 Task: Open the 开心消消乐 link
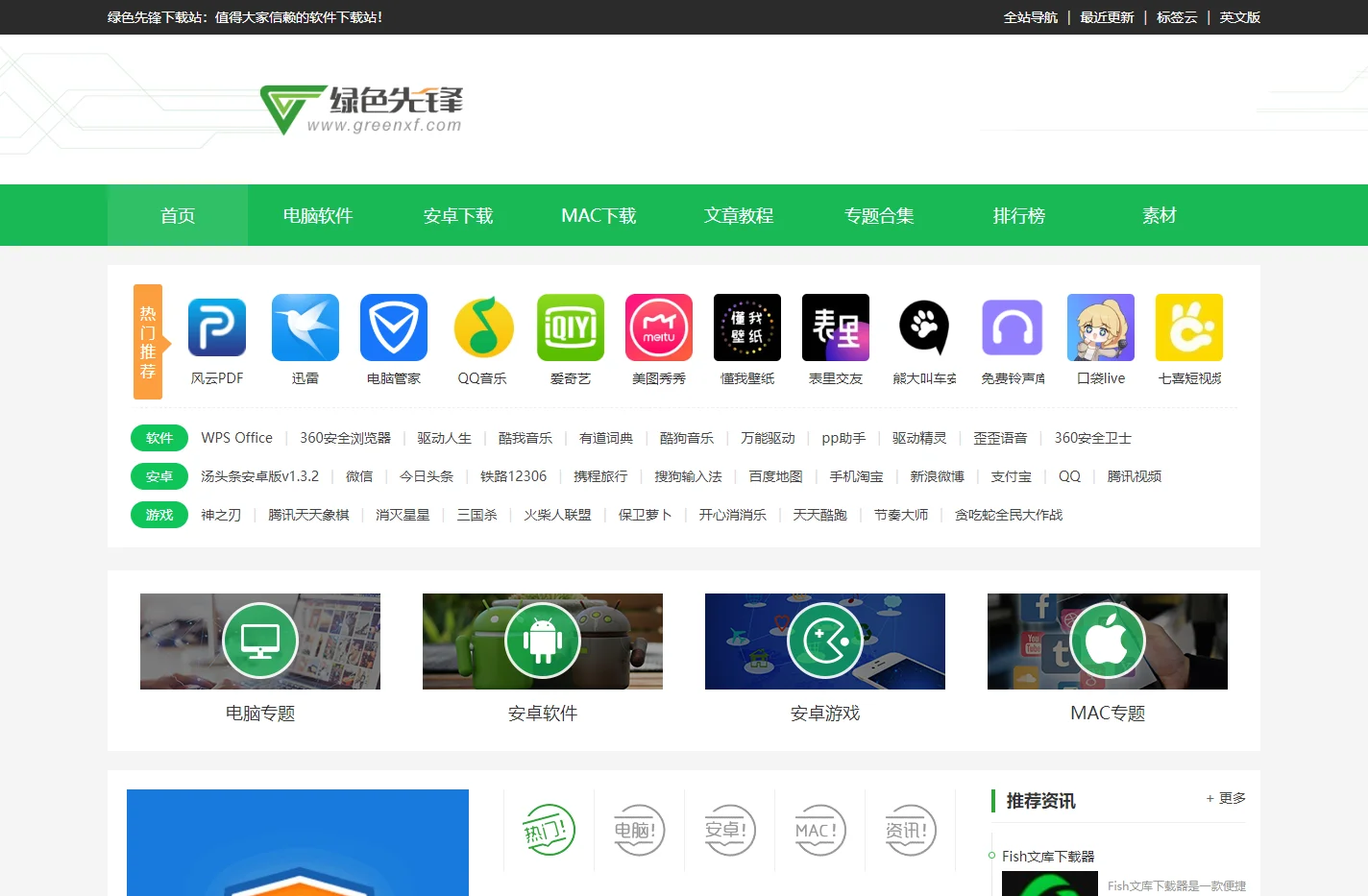732,515
